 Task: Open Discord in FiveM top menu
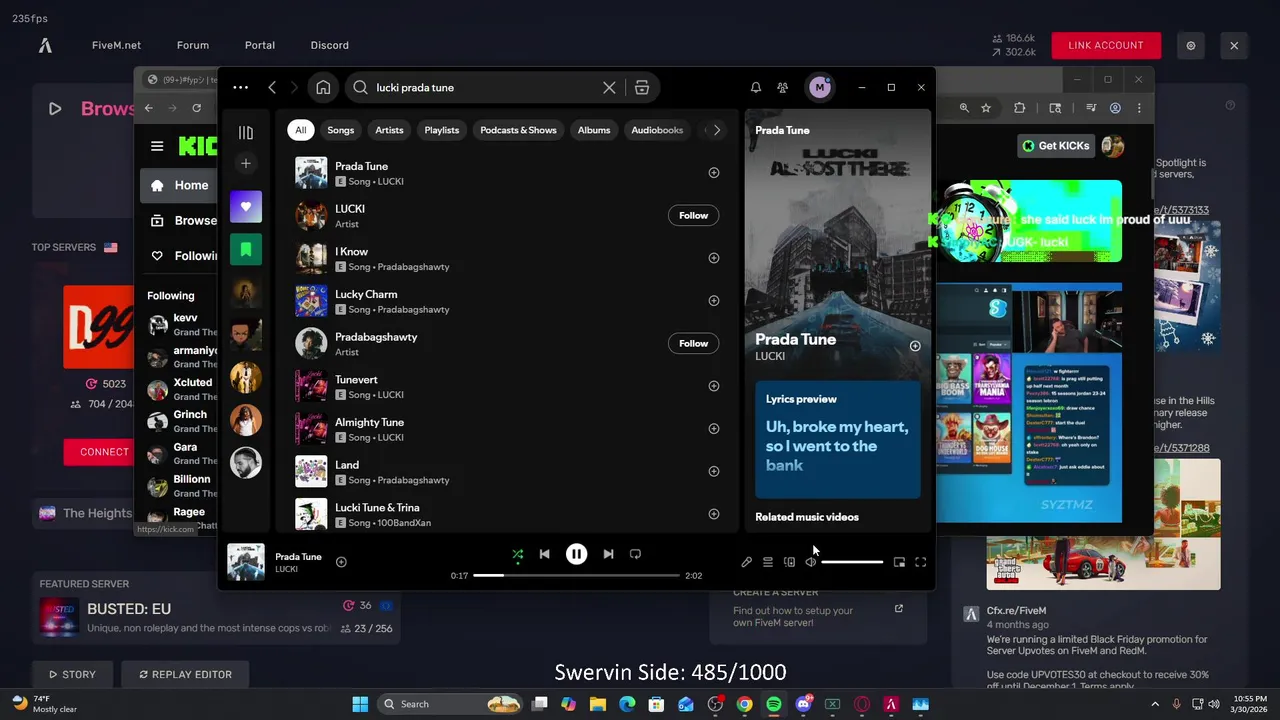tap(330, 45)
